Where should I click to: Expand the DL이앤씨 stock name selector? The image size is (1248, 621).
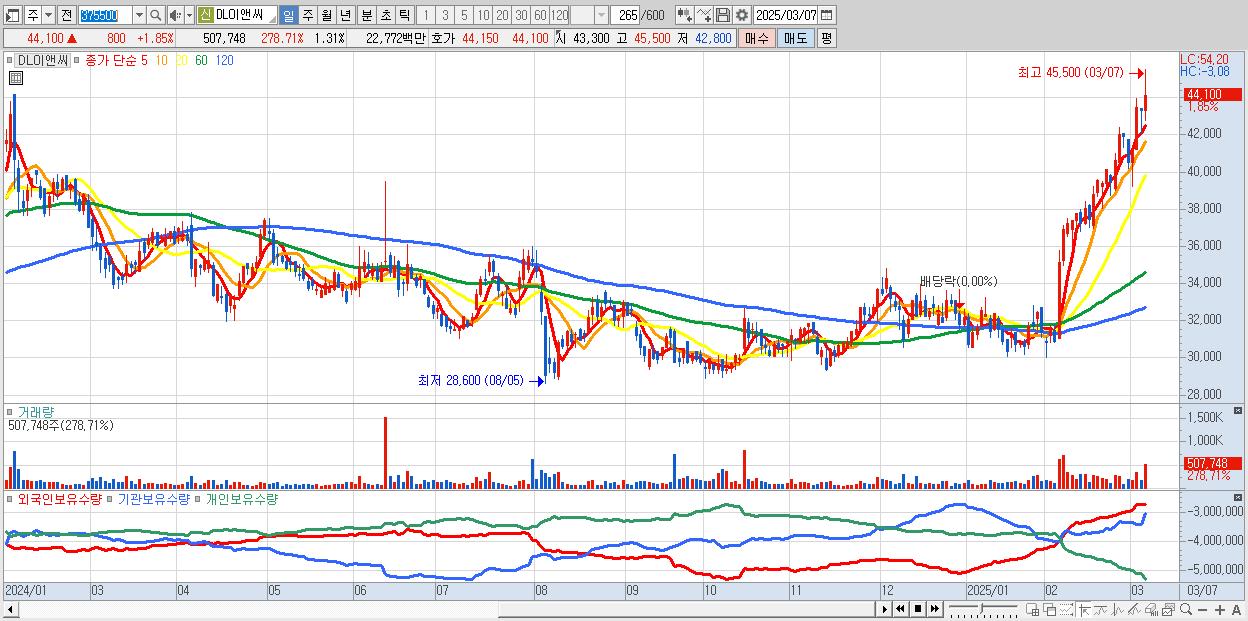[271, 19]
